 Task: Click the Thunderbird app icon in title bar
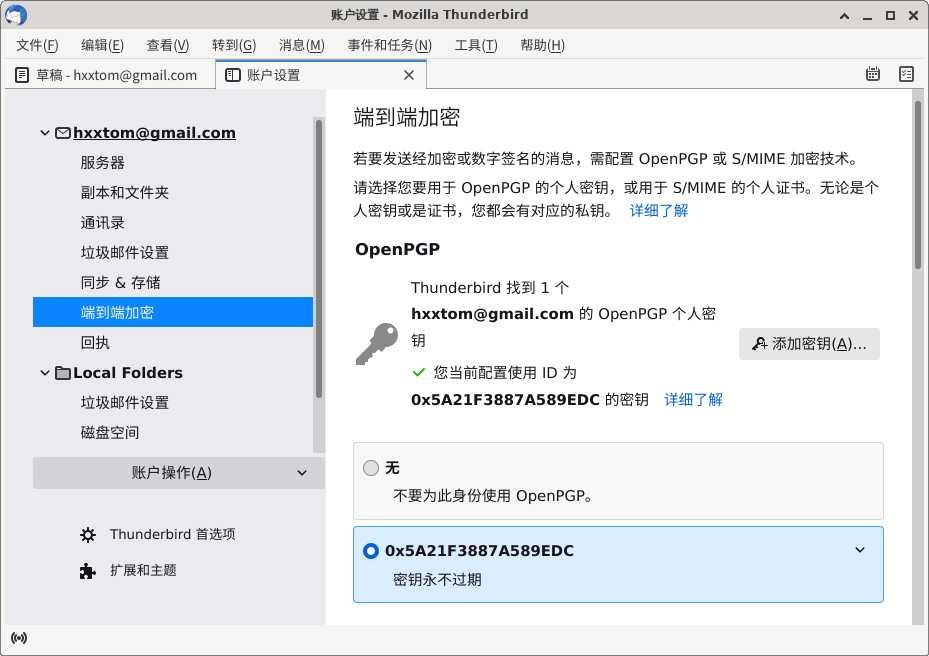coord(15,15)
